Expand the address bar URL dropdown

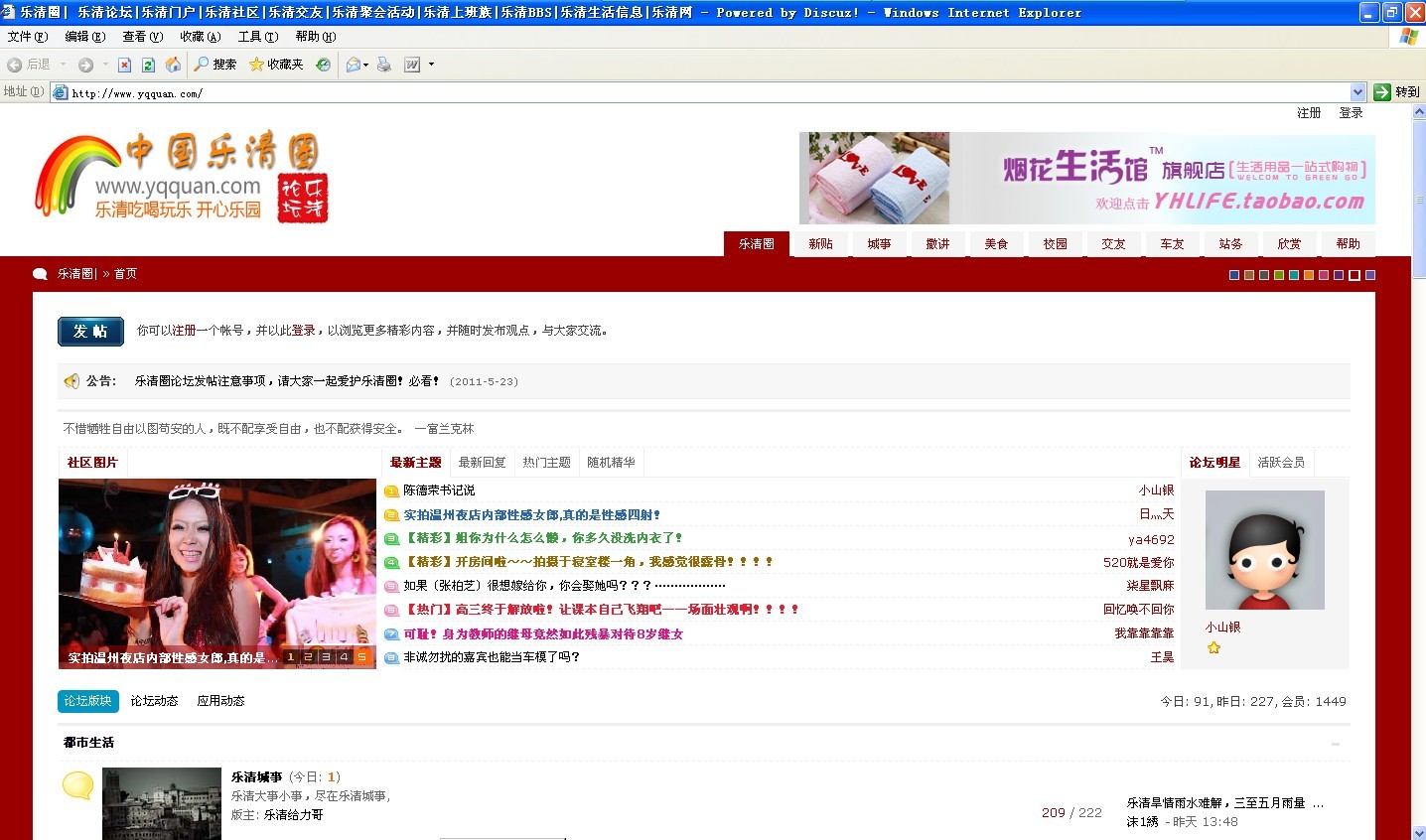click(x=1357, y=92)
